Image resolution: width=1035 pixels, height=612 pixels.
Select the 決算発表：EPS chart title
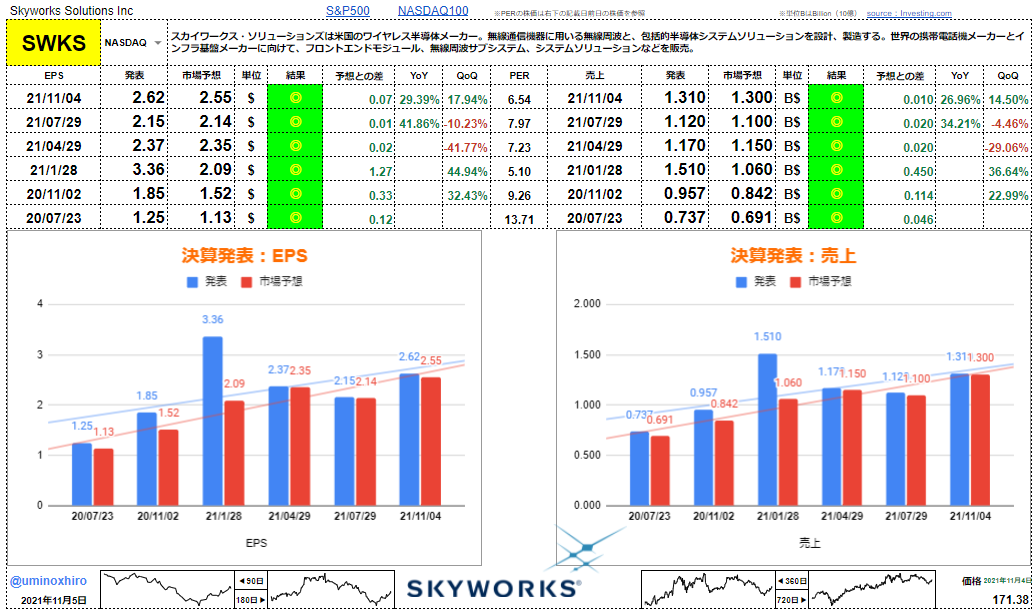pyautogui.click(x=244, y=255)
